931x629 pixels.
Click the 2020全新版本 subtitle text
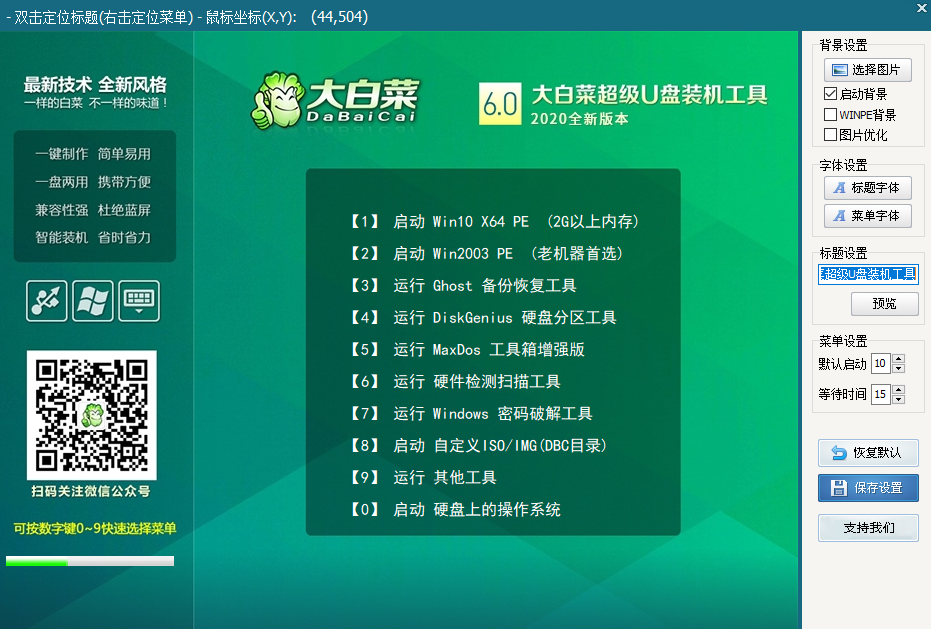point(579,119)
